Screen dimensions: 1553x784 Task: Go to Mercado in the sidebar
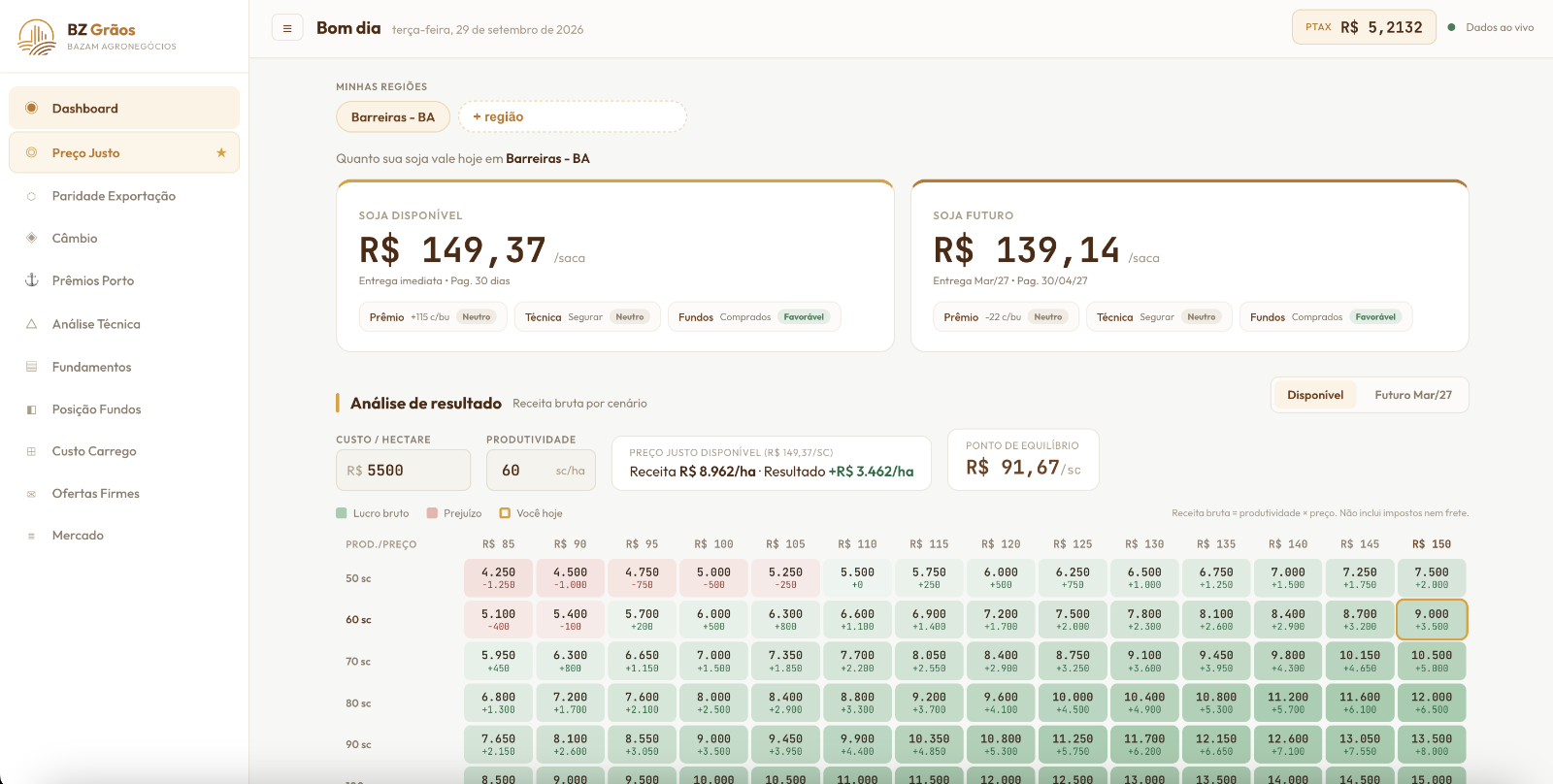[x=124, y=536]
